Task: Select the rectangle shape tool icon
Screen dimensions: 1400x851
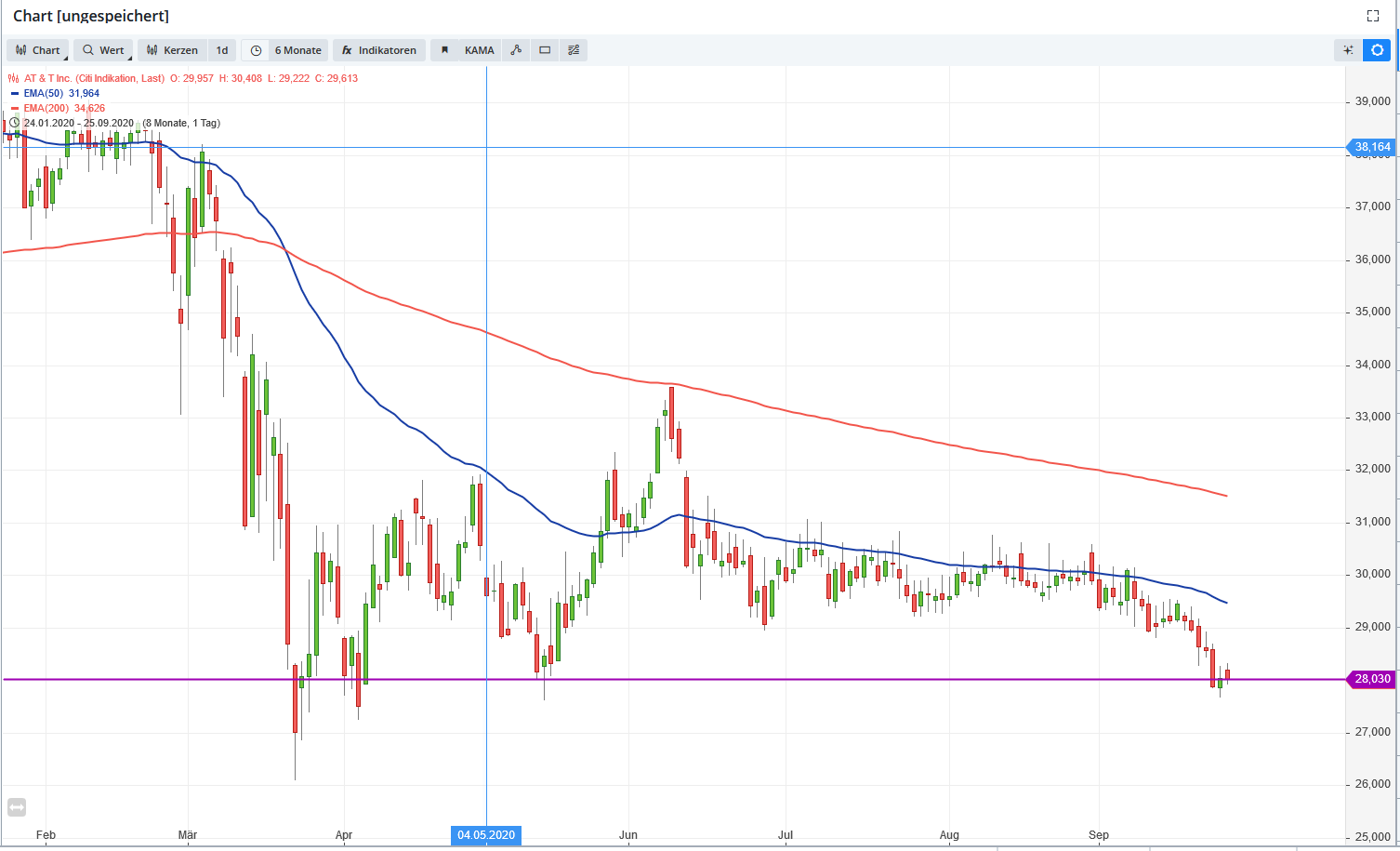Action: click(x=545, y=50)
